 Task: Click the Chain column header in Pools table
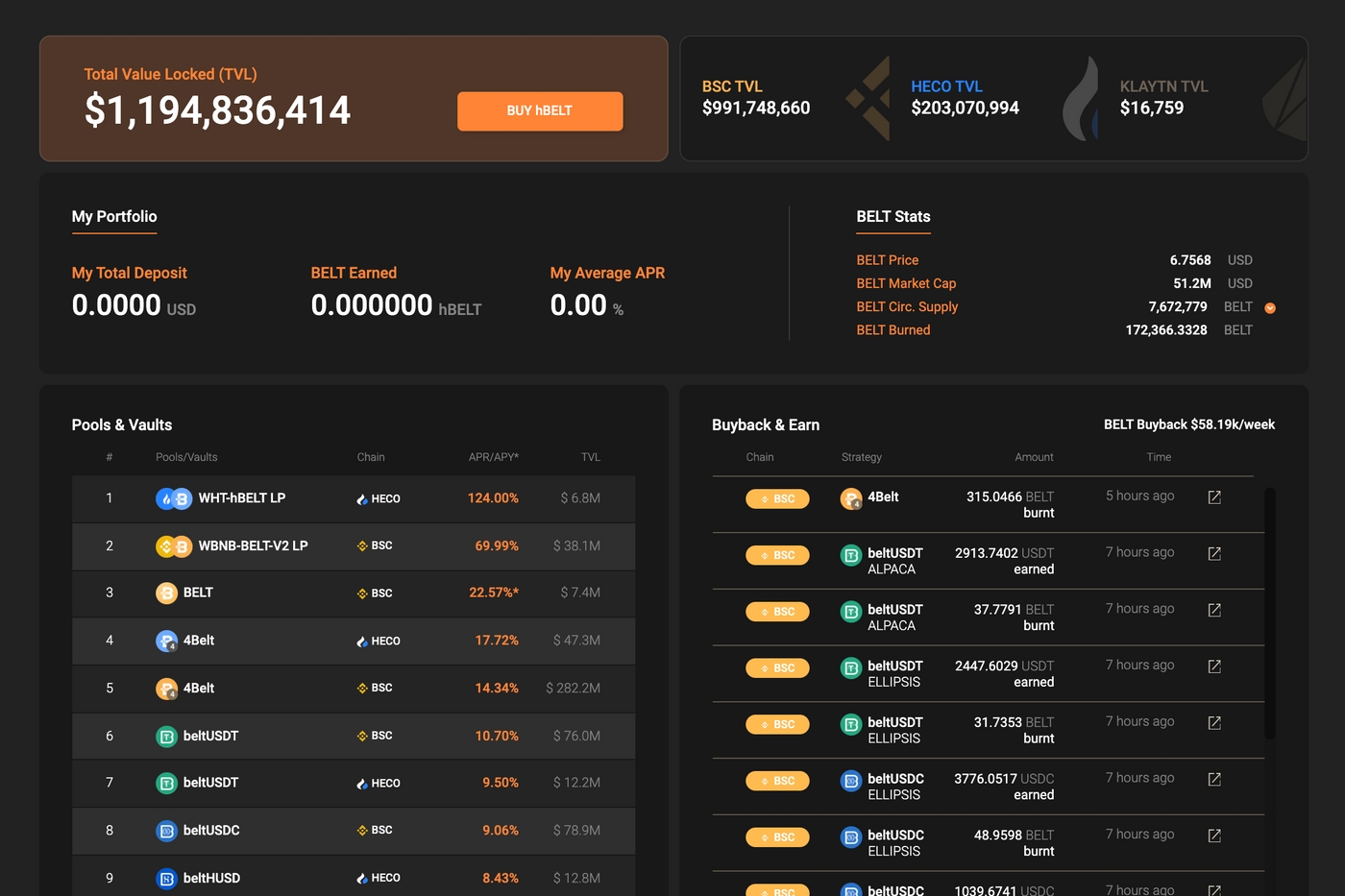[x=371, y=457]
